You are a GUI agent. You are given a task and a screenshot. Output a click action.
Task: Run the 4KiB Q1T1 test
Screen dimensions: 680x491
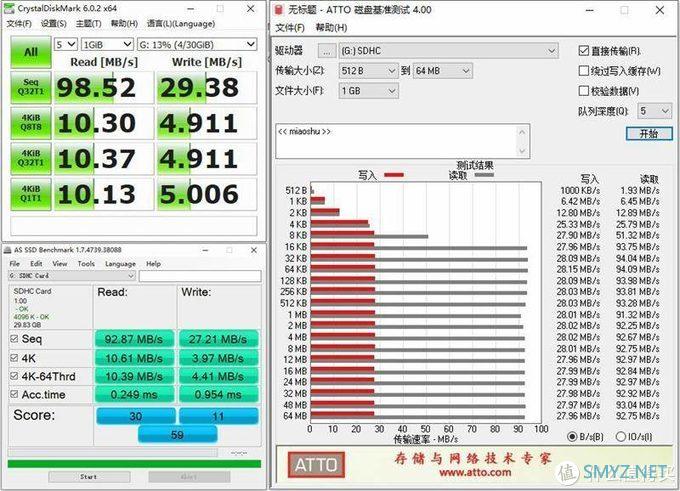click(31, 194)
